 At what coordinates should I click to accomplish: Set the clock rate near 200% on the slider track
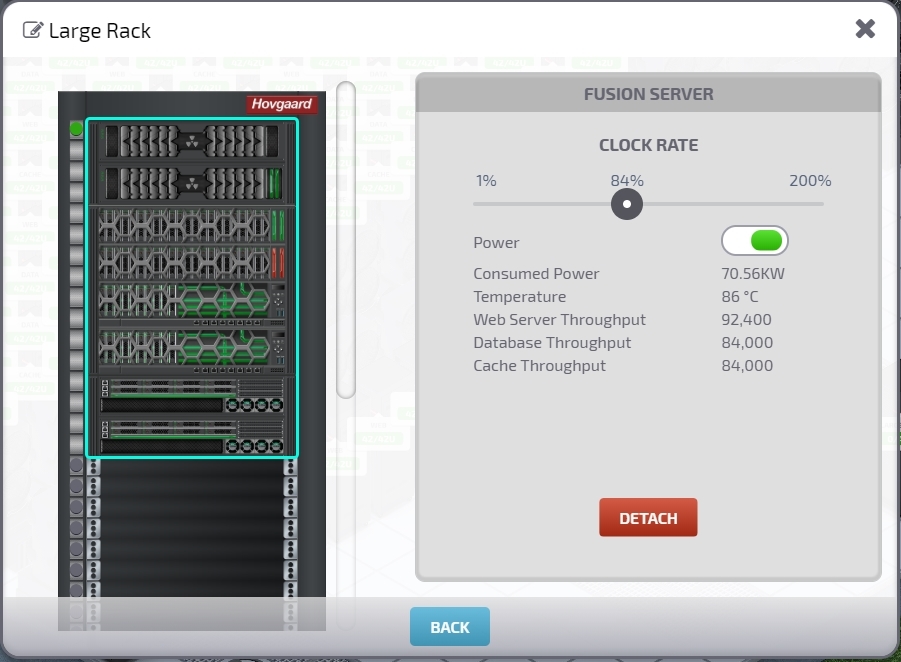tap(821, 204)
